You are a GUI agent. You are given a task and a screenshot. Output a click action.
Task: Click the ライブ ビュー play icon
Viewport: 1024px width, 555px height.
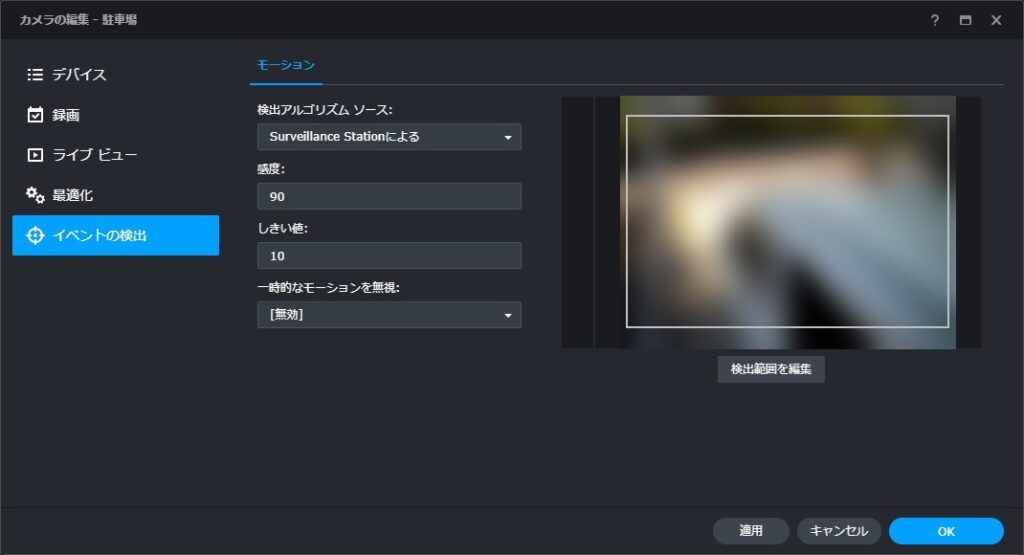[35, 155]
